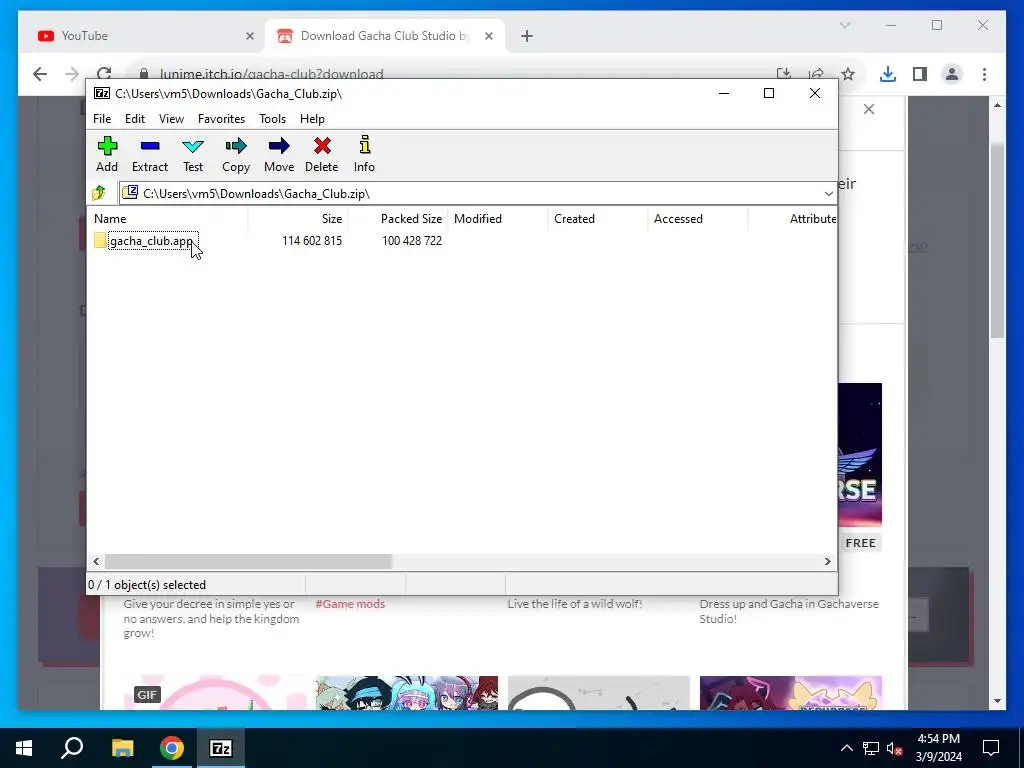Minimize the 7-Zip window

(x=724, y=93)
